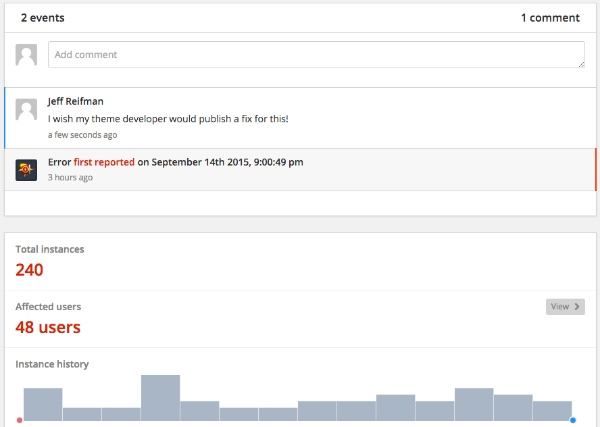
Task: Click the chevron arrow on the View button
Action: pos(578,307)
